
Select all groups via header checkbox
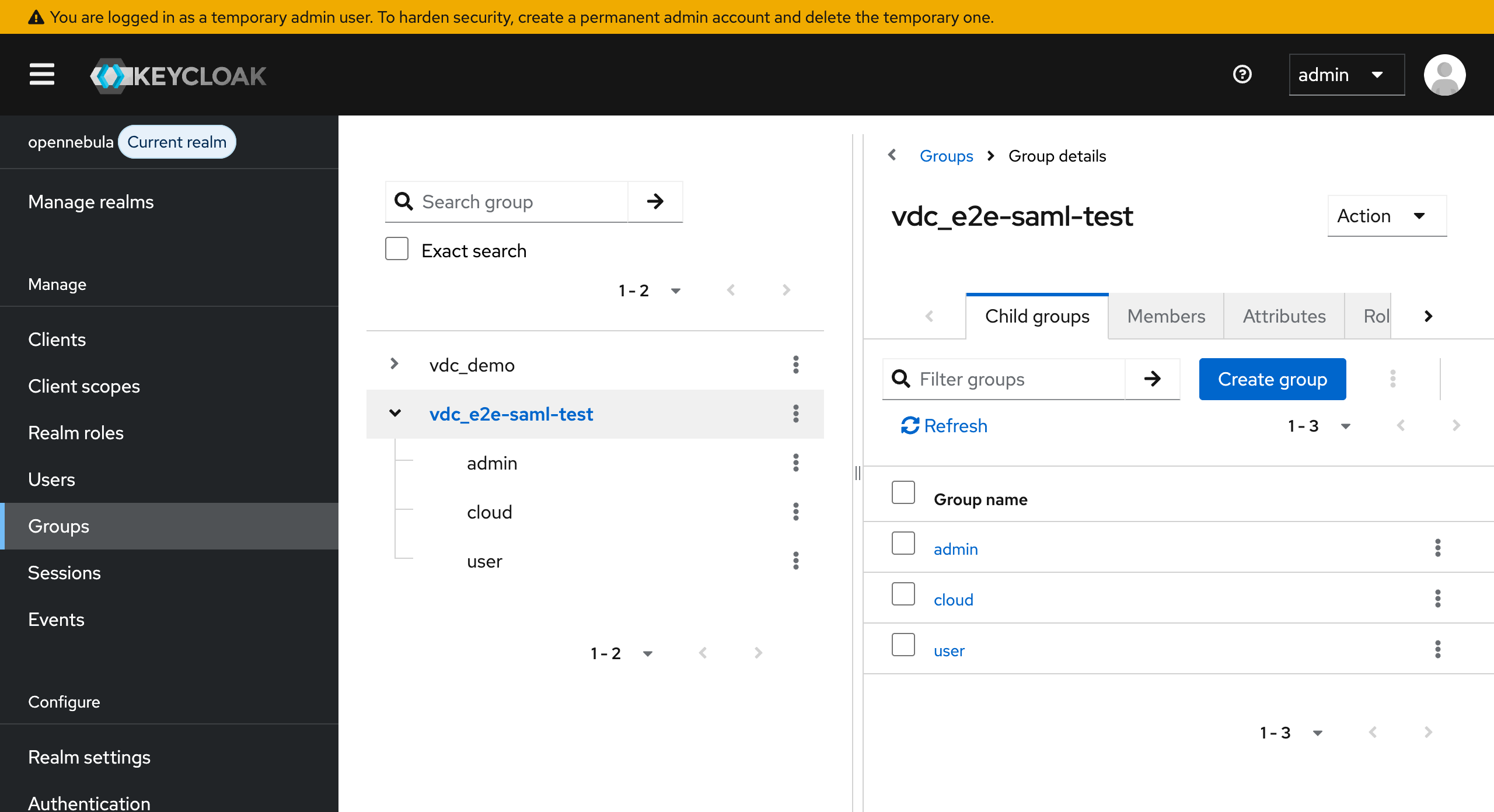point(903,493)
